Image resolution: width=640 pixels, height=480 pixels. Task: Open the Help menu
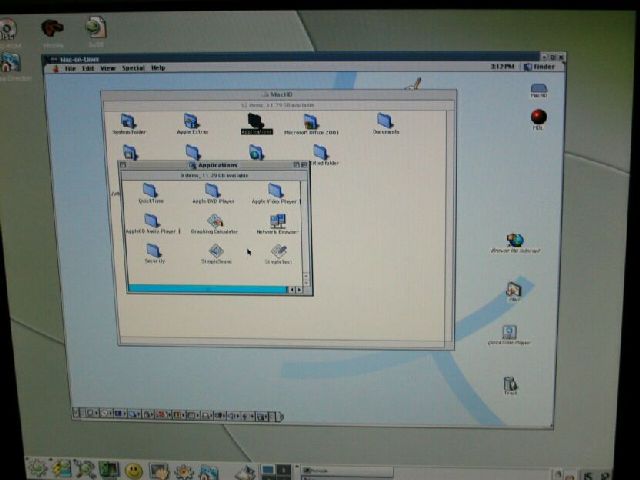[x=158, y=68]
